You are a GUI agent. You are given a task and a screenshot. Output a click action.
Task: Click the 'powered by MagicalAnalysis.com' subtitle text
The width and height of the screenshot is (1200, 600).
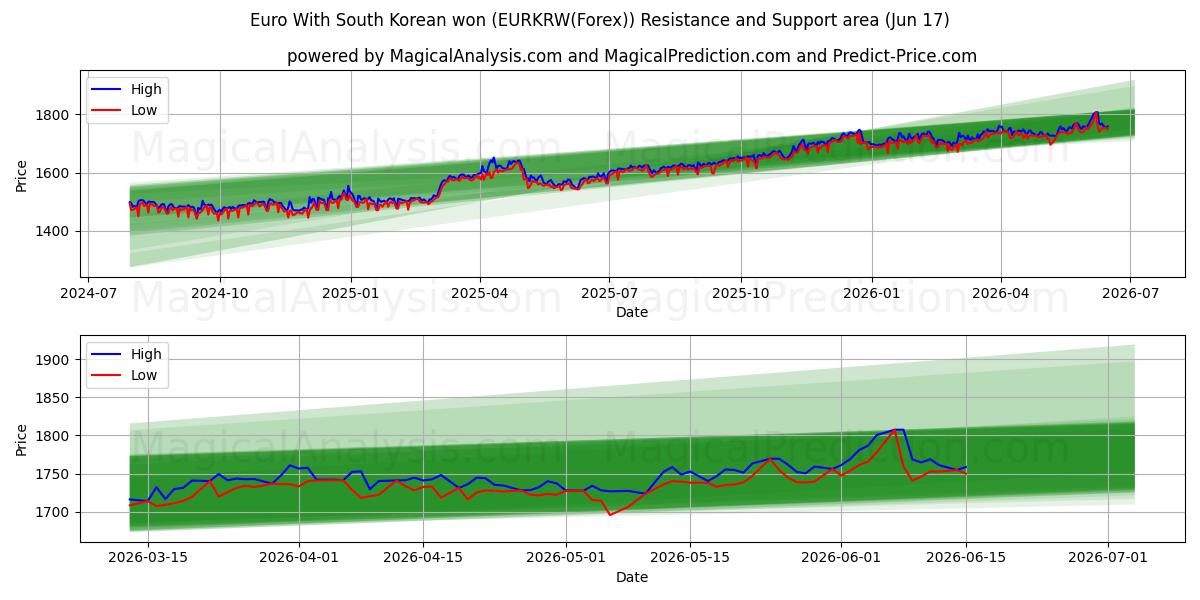(x=632, y=56)
